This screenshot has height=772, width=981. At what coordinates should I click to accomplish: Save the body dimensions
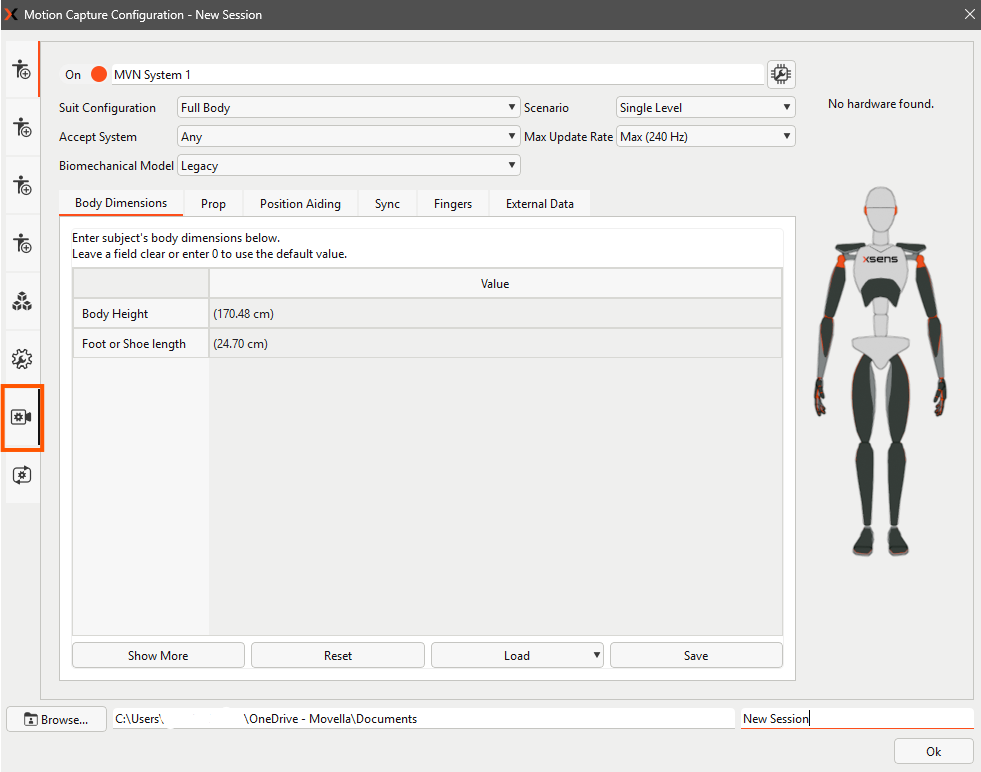[x=696, y=655]
